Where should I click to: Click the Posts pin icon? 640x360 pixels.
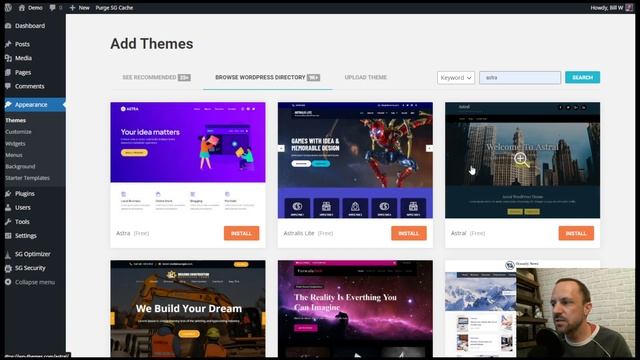(8, 44)
